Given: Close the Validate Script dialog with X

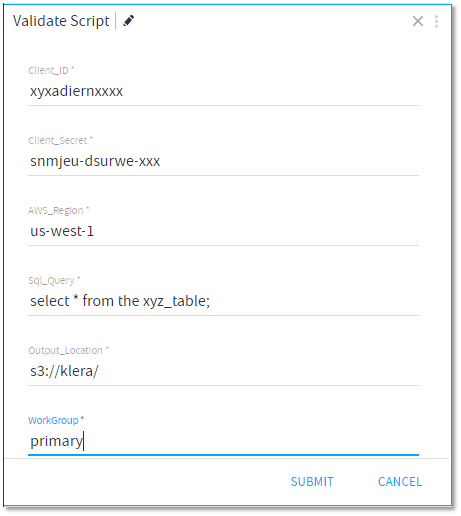Looking at the screenshot, I should click(x=418, y=21).
